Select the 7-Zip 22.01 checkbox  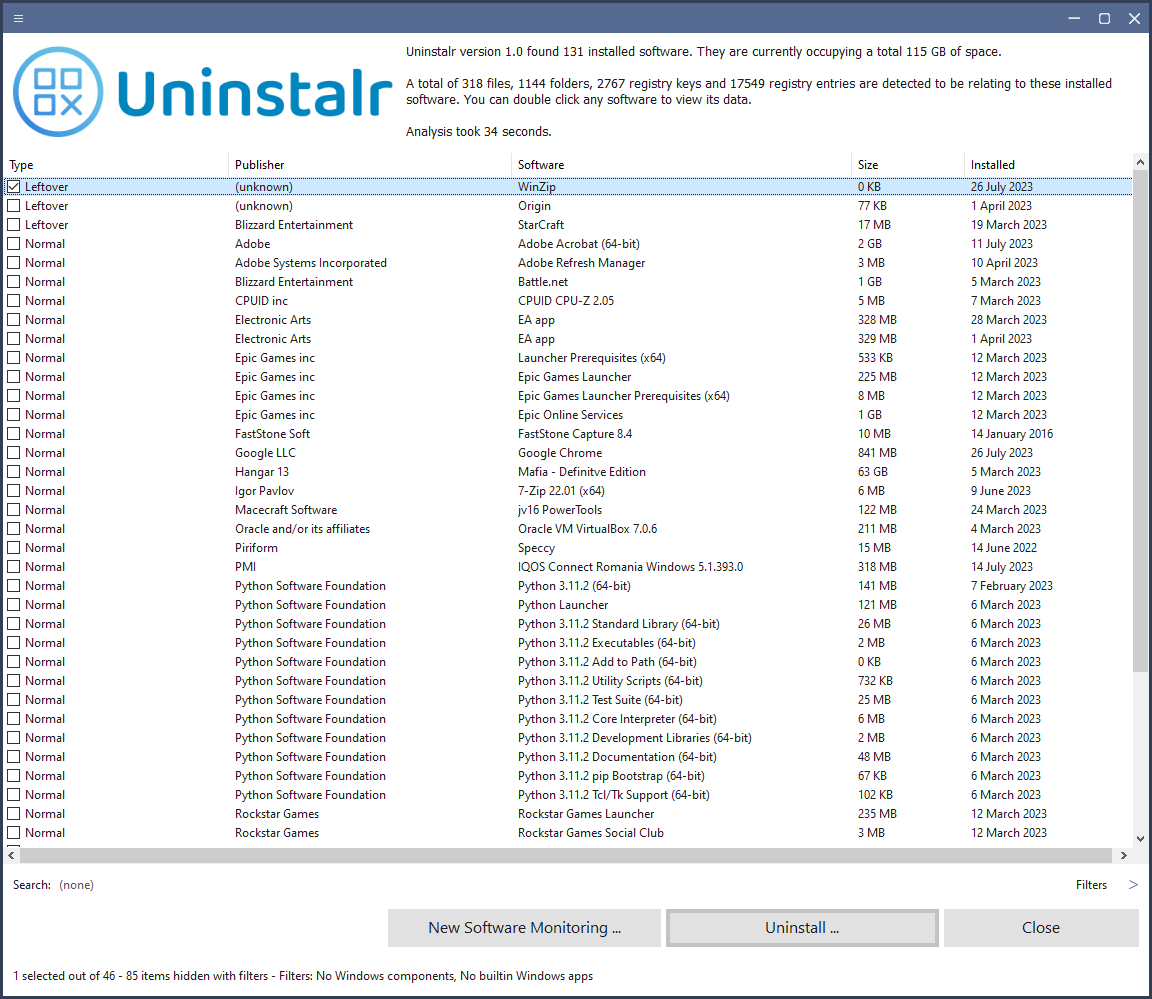[14, 491]
